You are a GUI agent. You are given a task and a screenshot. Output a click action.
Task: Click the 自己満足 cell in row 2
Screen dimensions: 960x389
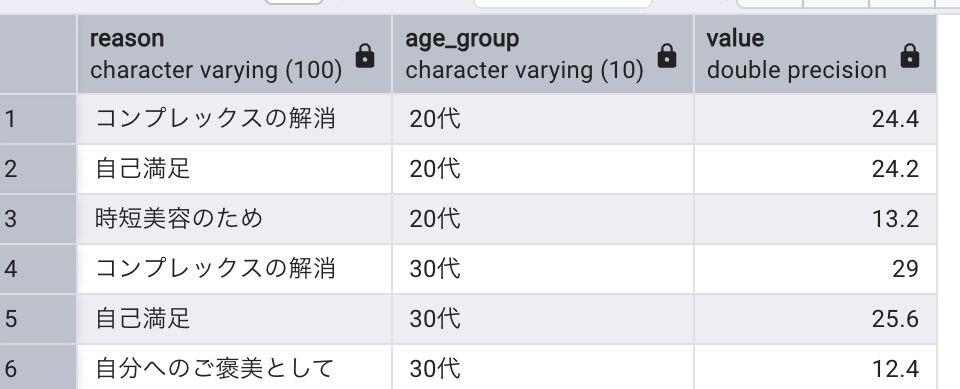coord(234,169)
